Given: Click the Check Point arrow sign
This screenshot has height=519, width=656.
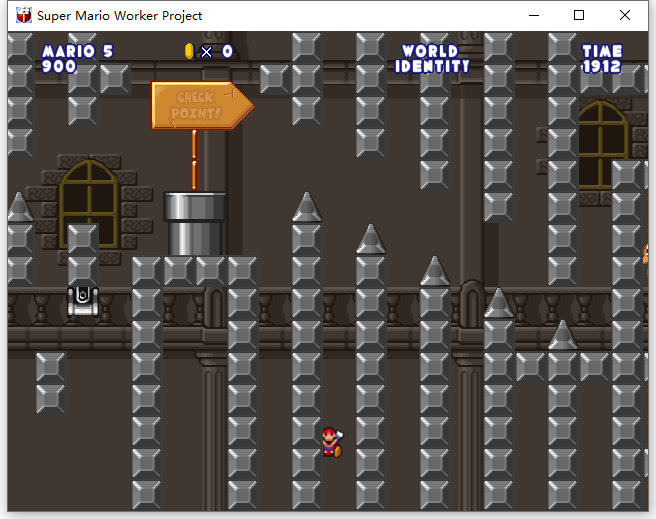Looking at the screenshot, I should [202, 105].
